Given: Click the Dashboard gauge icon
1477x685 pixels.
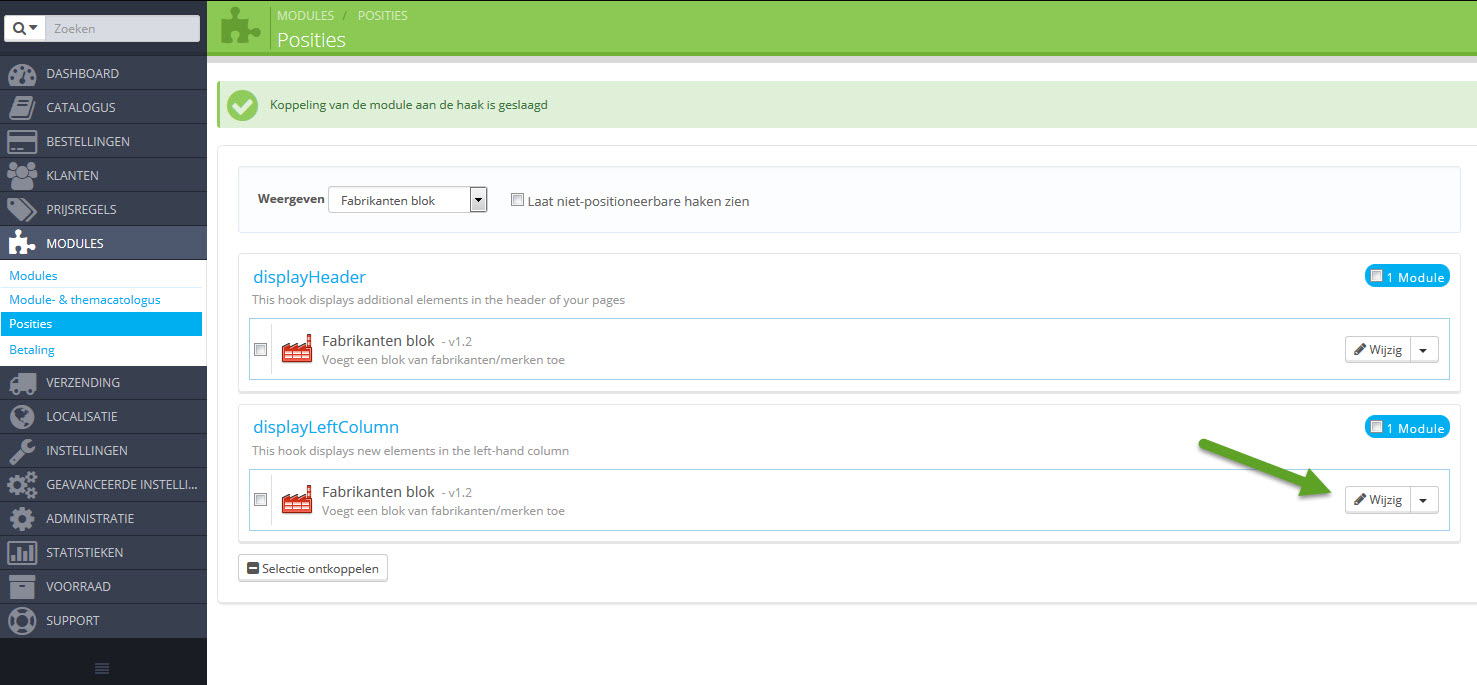Looking at the screenshot, I should coord(22,74).
